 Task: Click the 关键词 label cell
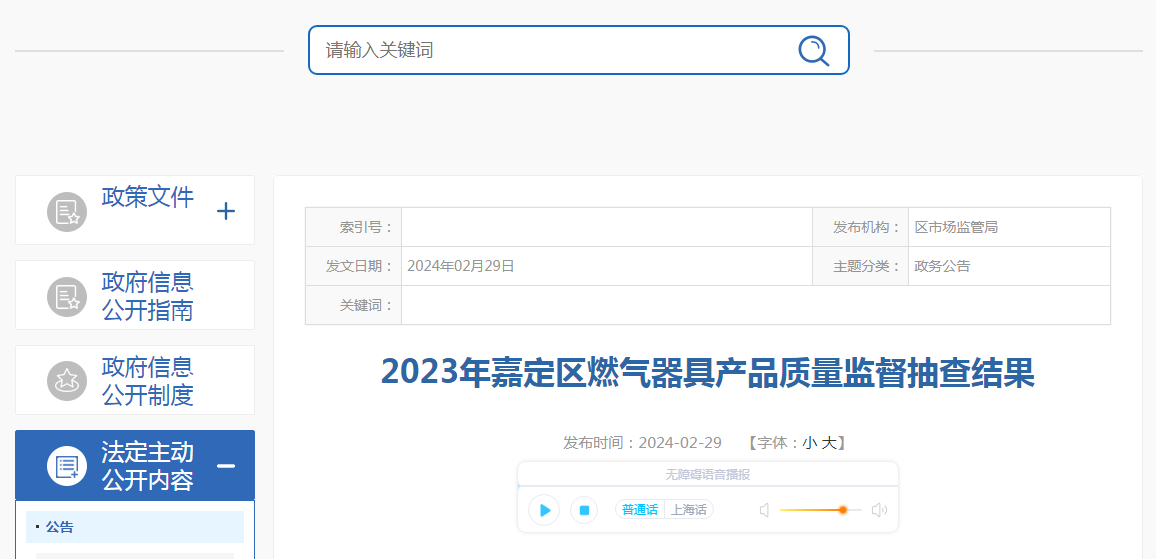354,305
